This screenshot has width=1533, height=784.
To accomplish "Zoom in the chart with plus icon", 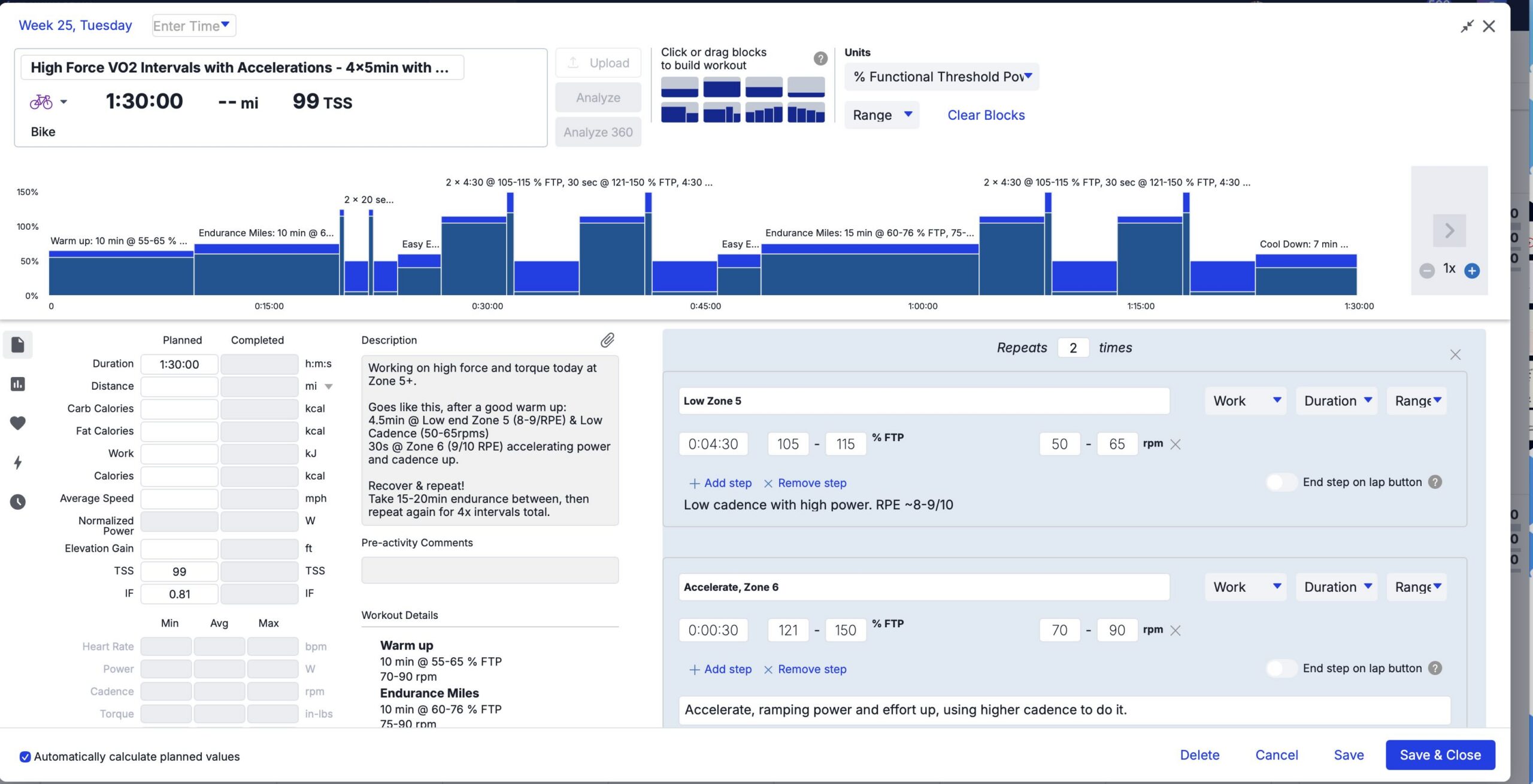I will [x=1471, y=271].
